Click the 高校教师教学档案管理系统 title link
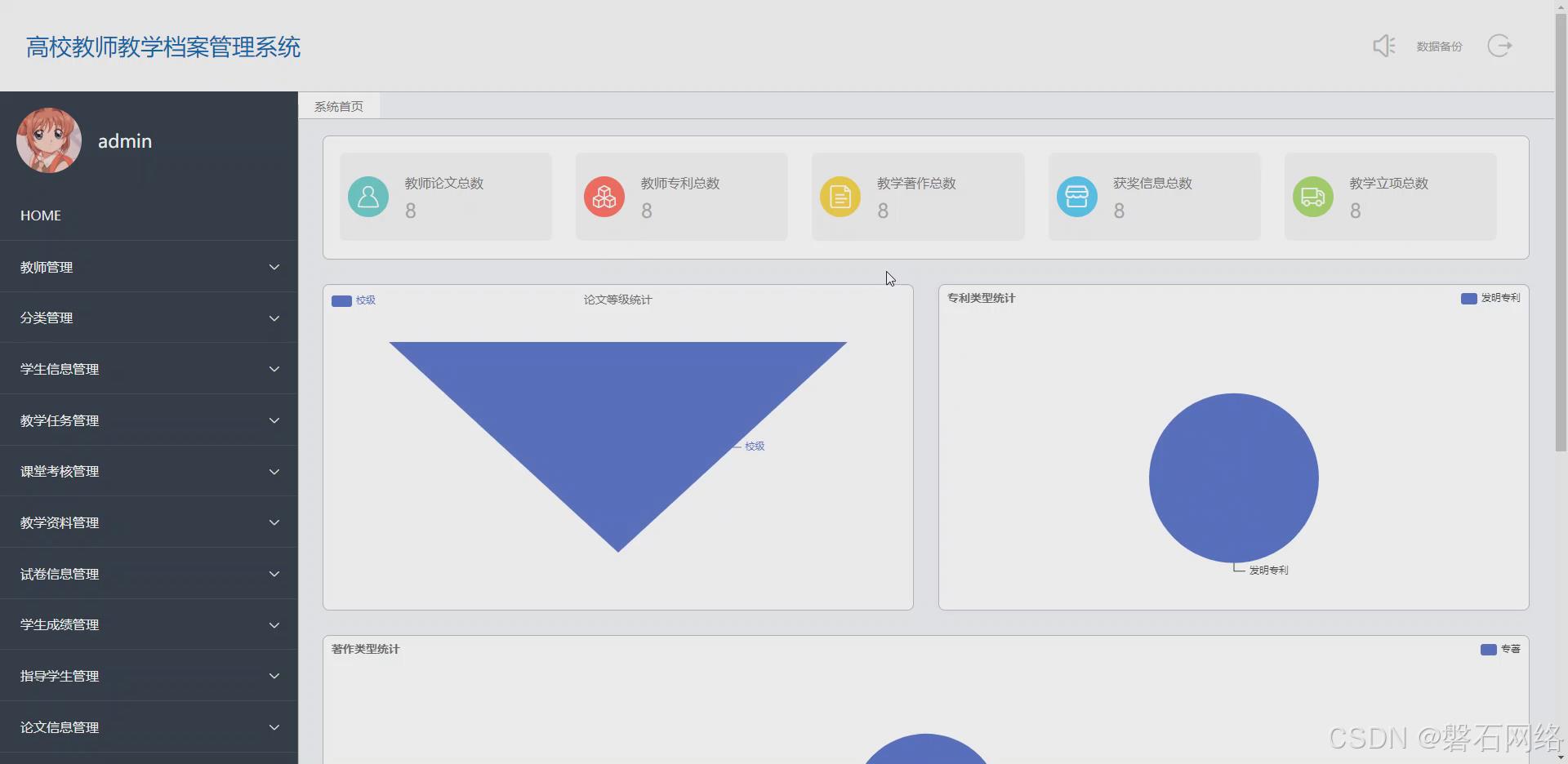1568x764 pixels. click(163, 47)
